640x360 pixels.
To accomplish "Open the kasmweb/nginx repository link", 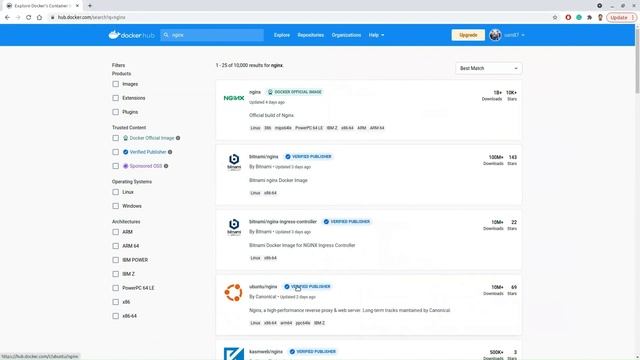I will (x=266, y=351).
